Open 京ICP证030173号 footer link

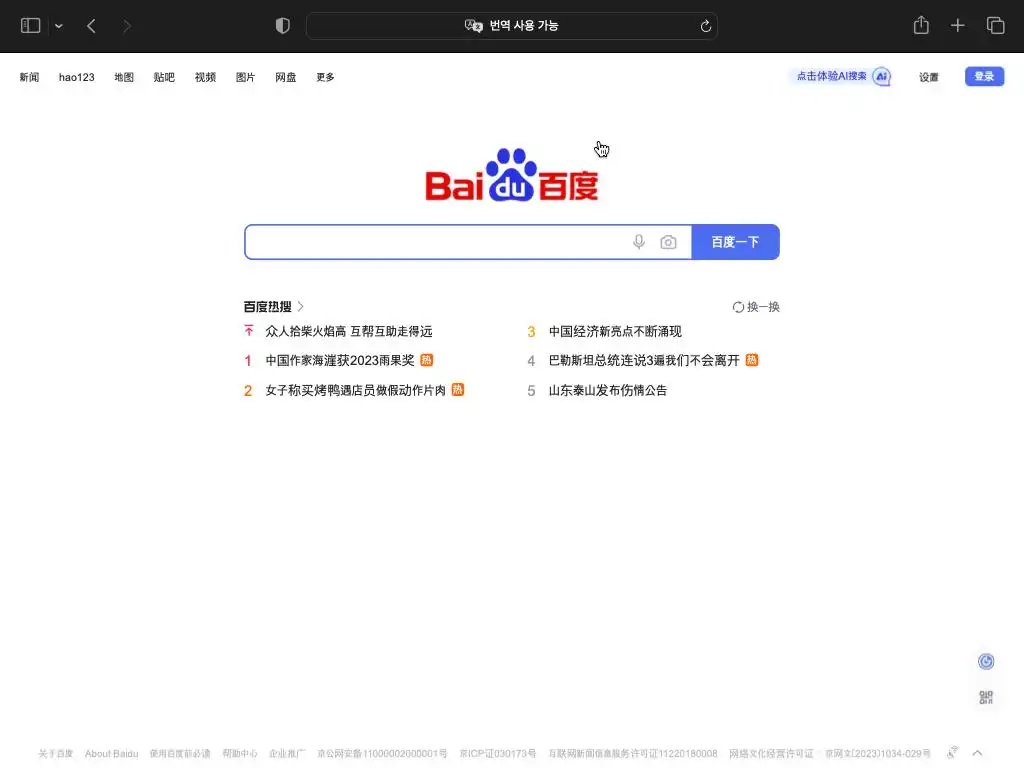coord(498,754)
